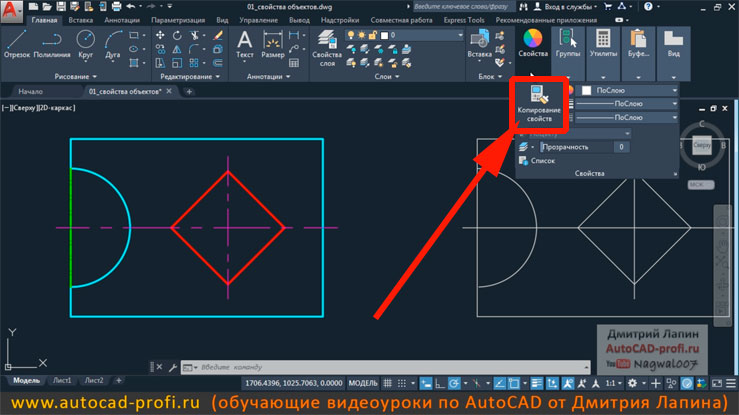Toggle object snap tracking in status bar

[x=499, y=383]
